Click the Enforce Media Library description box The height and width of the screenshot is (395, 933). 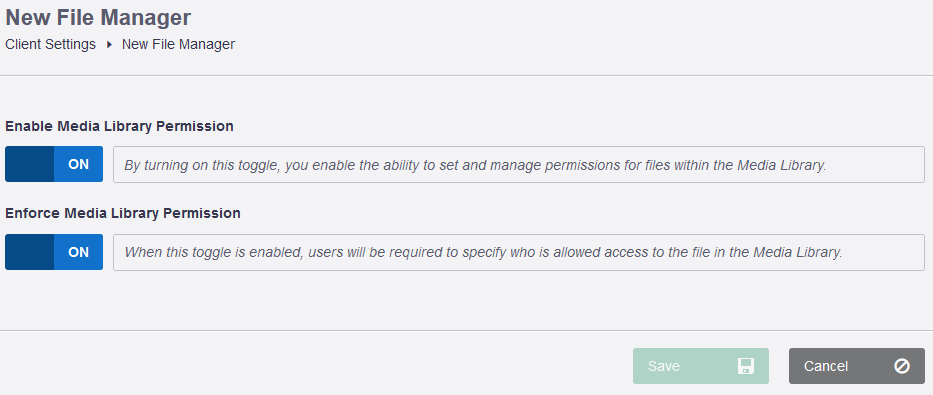click(519, 252)
